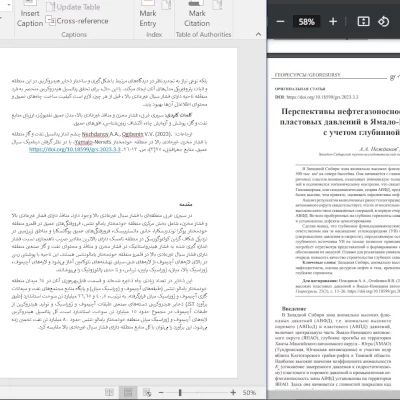The image size is (400, 400).
Task: Click Insert Table of Authorities icon
Action: point(217,5)
